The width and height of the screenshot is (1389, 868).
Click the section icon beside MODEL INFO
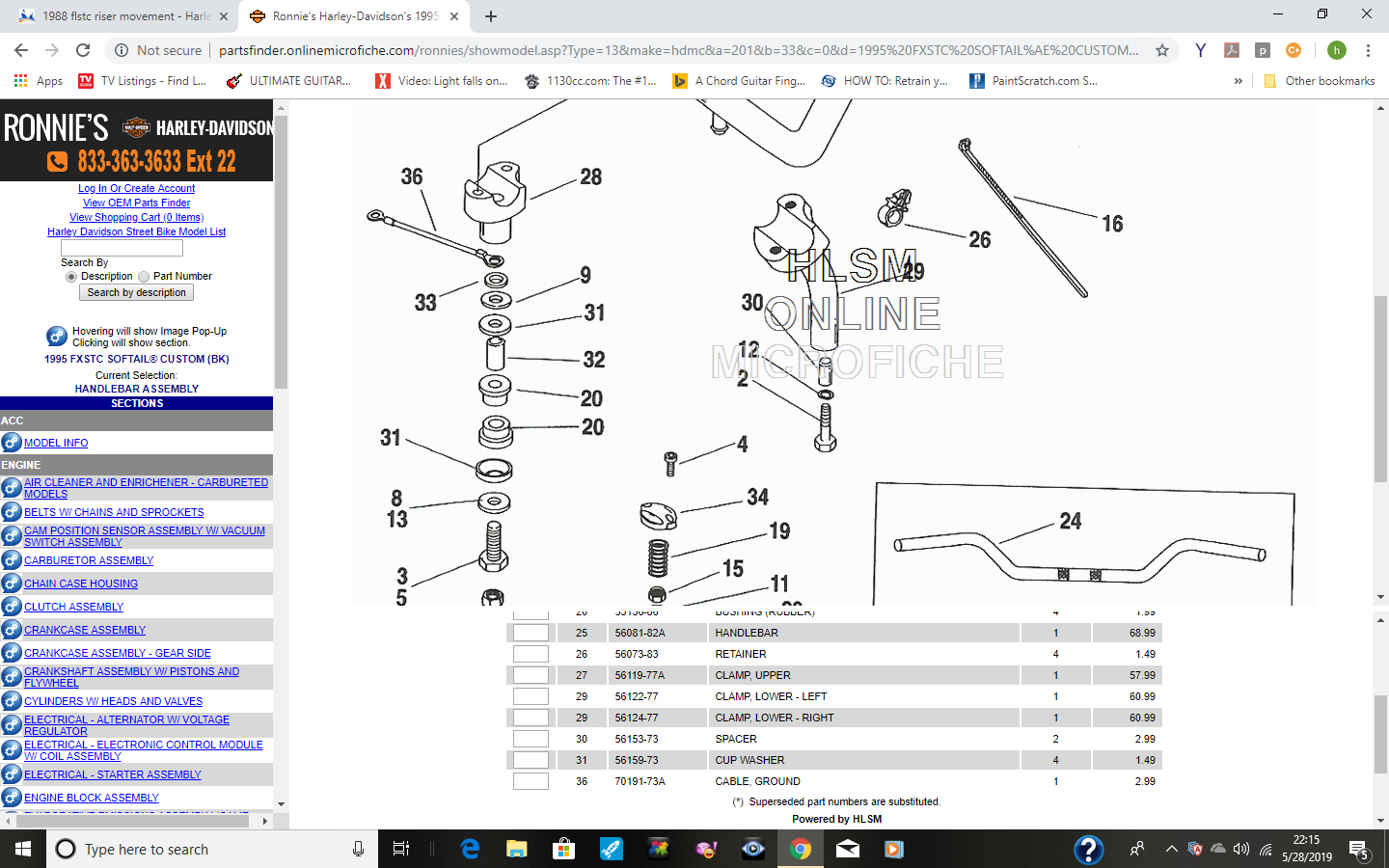(12, 443)
